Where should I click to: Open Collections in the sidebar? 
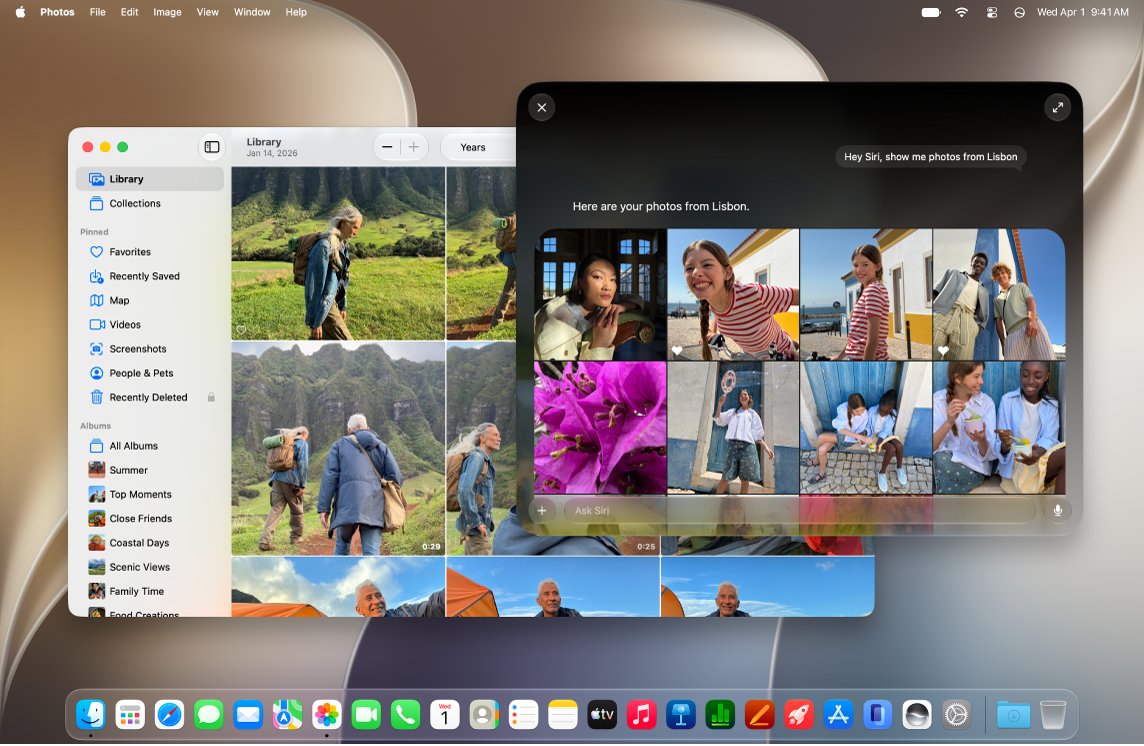150,204
